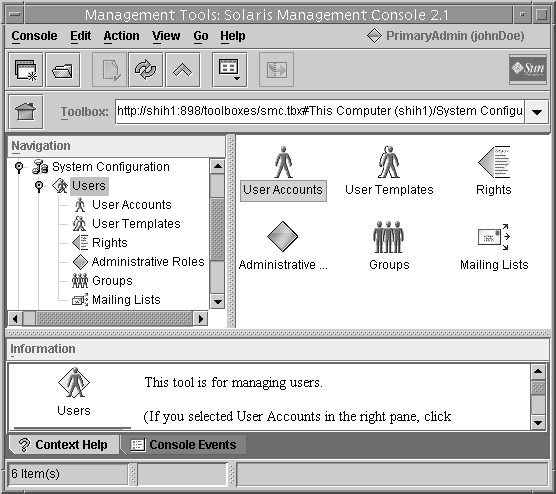
Task: Click Groups icon in right pane
Action: pyautogui.click(x=389, y=237)
